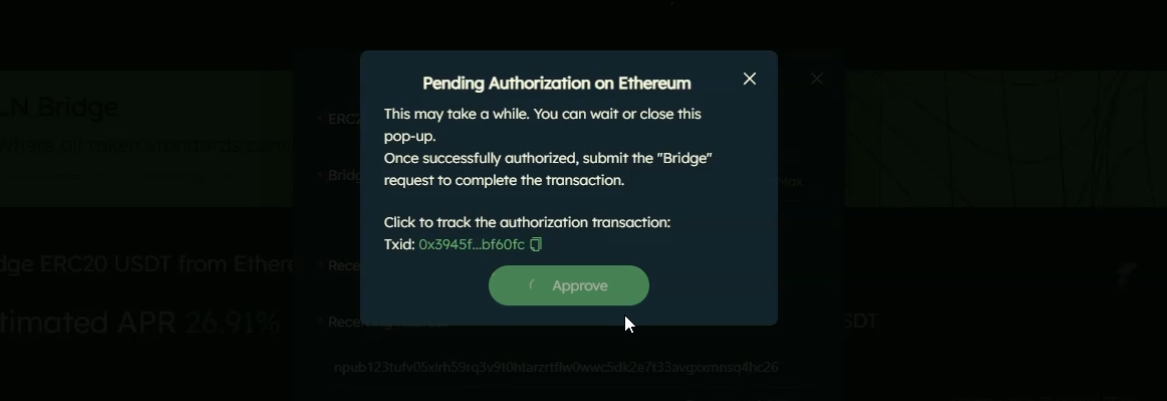1167x401 pixels.
Task: Close the dimmed bridge dialog behind
Action: (816, 79)
